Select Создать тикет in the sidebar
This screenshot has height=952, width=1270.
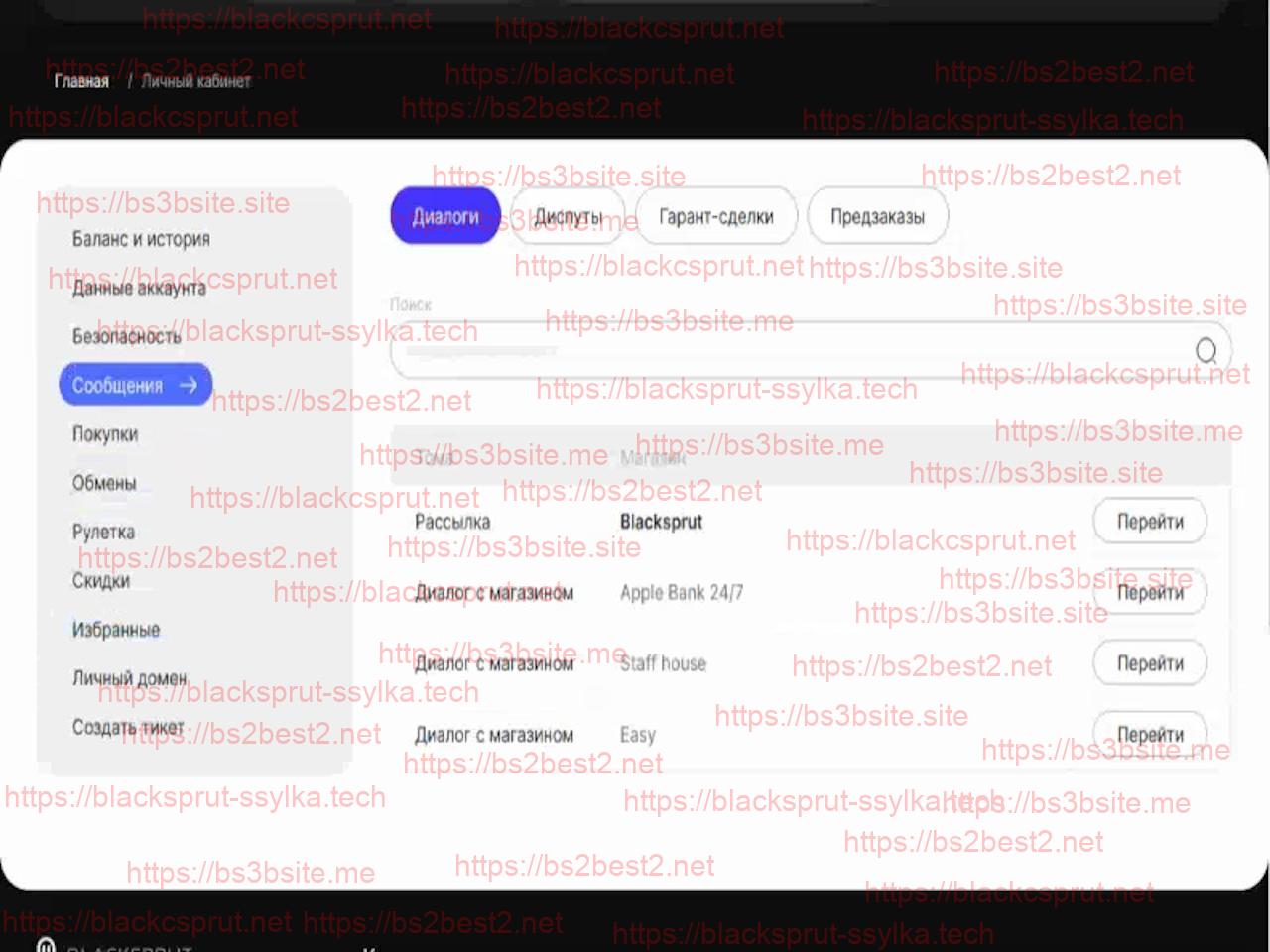point(128,727)
